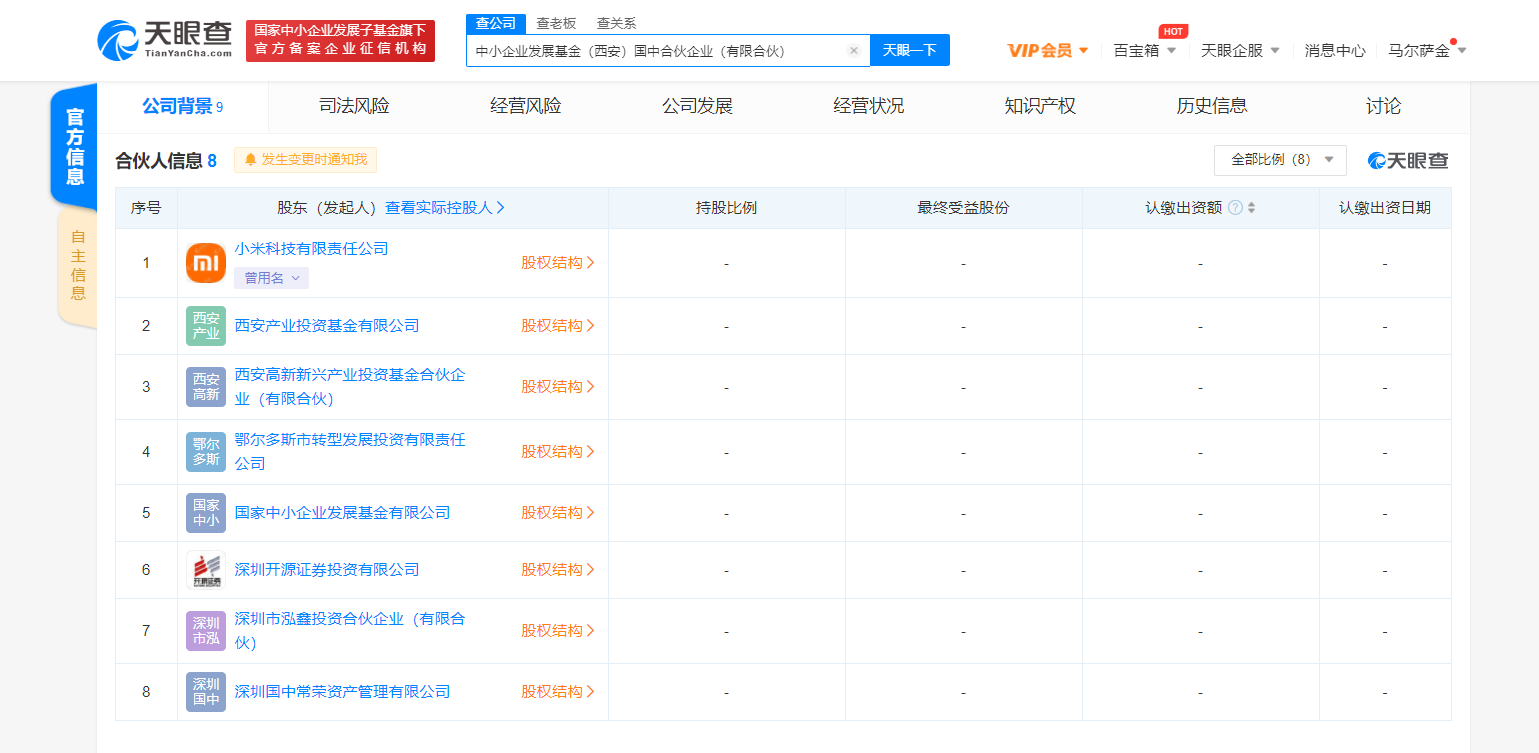This screenshot has height=753, width=1539.
Task: Open 鄂尔多斯市转型发展投资有限责任公司 link
Action: point(350,452)
